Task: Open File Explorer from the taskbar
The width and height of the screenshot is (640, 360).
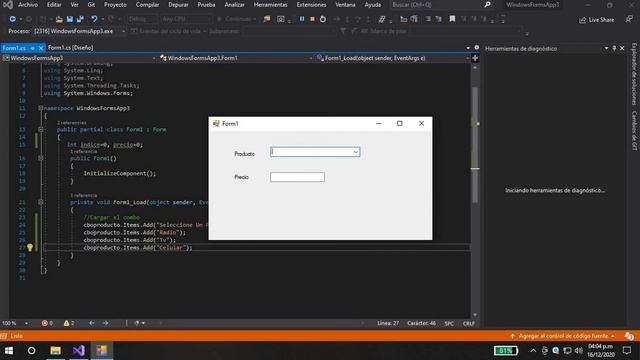Action: pos(56,351)
